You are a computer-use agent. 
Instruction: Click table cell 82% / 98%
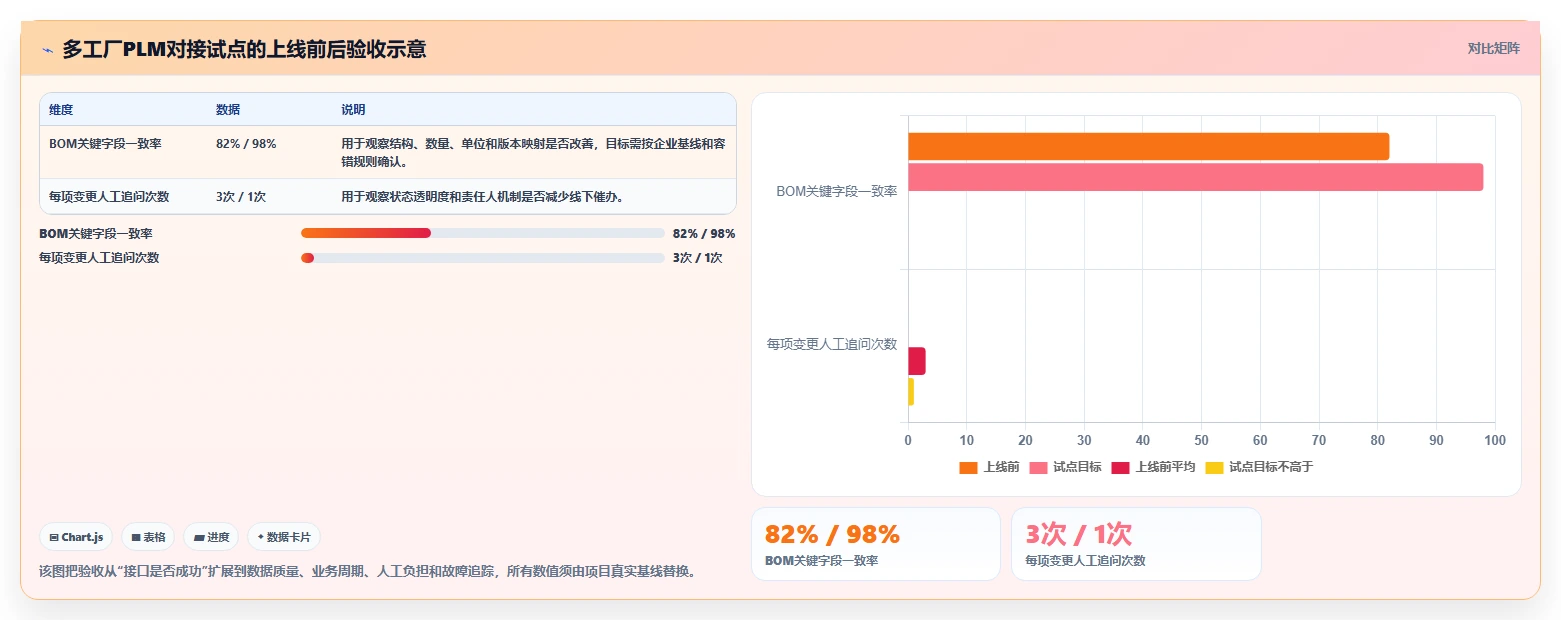[x=246, y=144]
